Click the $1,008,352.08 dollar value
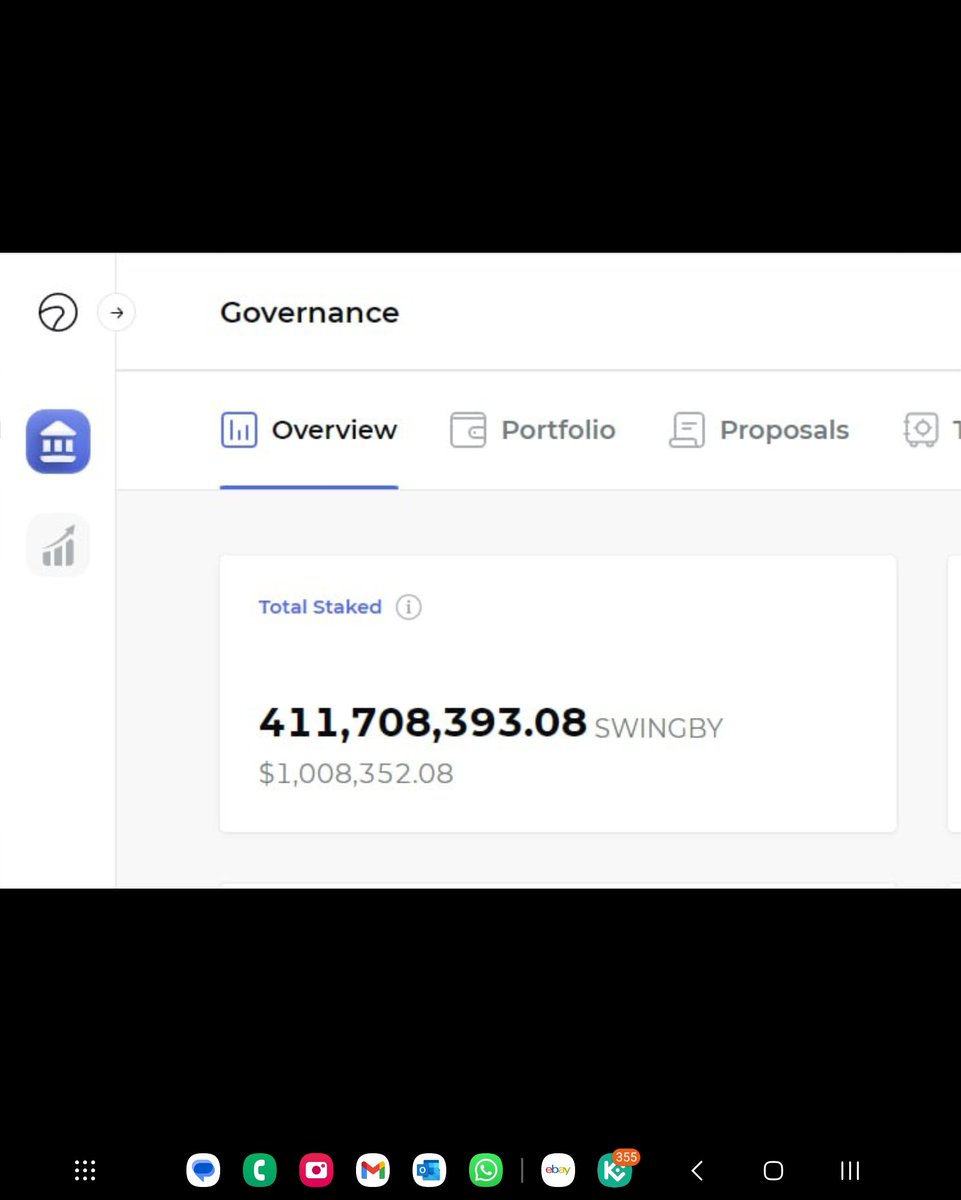 point(356,774)
